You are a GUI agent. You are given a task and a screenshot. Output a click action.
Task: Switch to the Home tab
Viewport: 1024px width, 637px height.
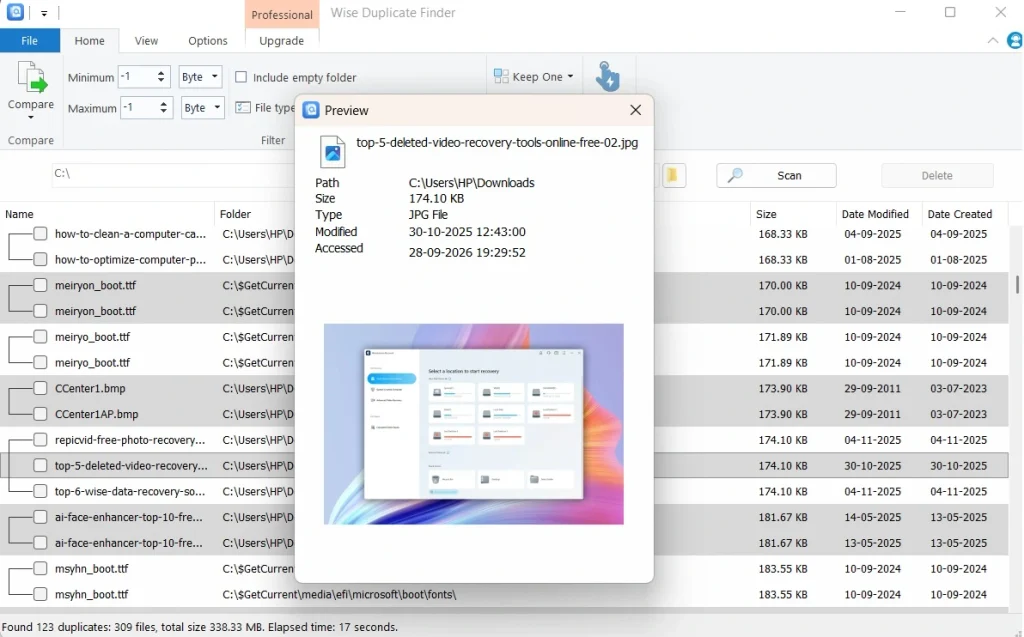[89, 41]
